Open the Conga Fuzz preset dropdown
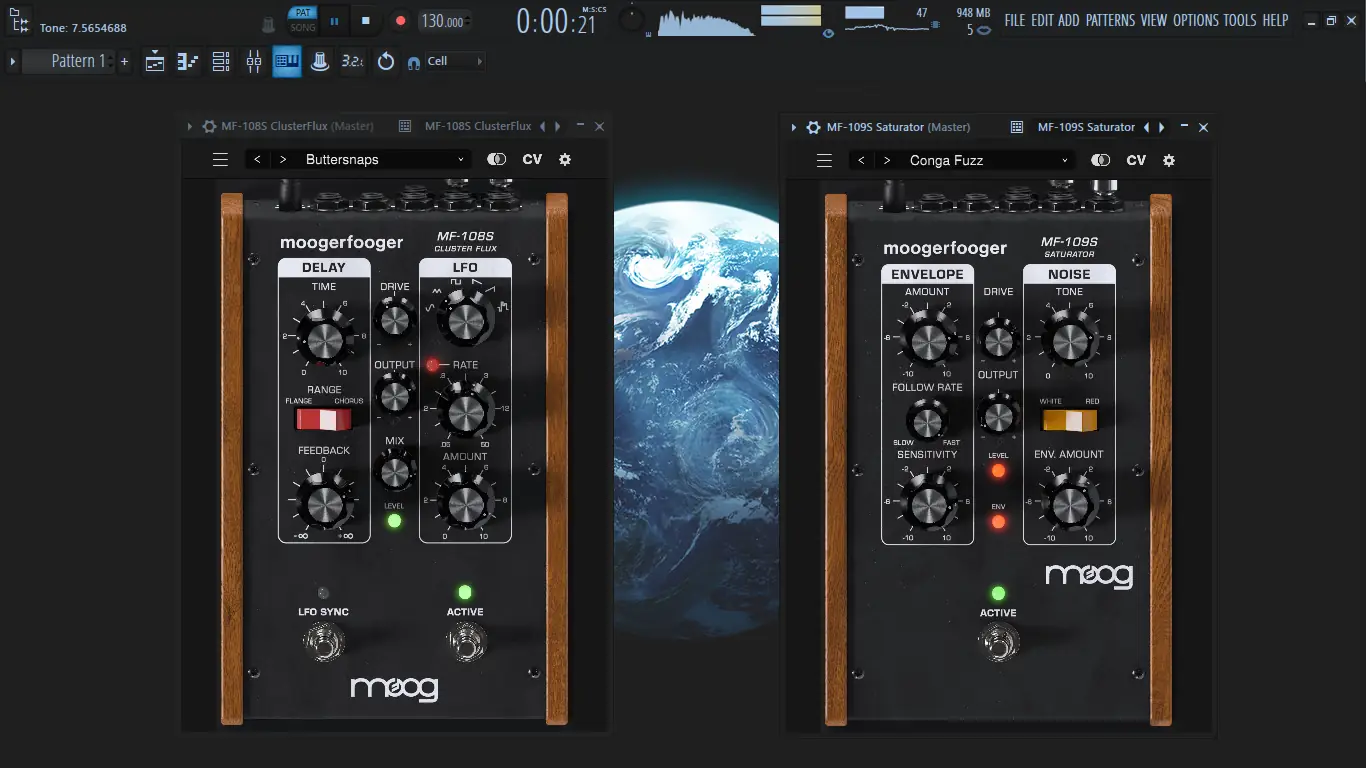 pos(988,160)
